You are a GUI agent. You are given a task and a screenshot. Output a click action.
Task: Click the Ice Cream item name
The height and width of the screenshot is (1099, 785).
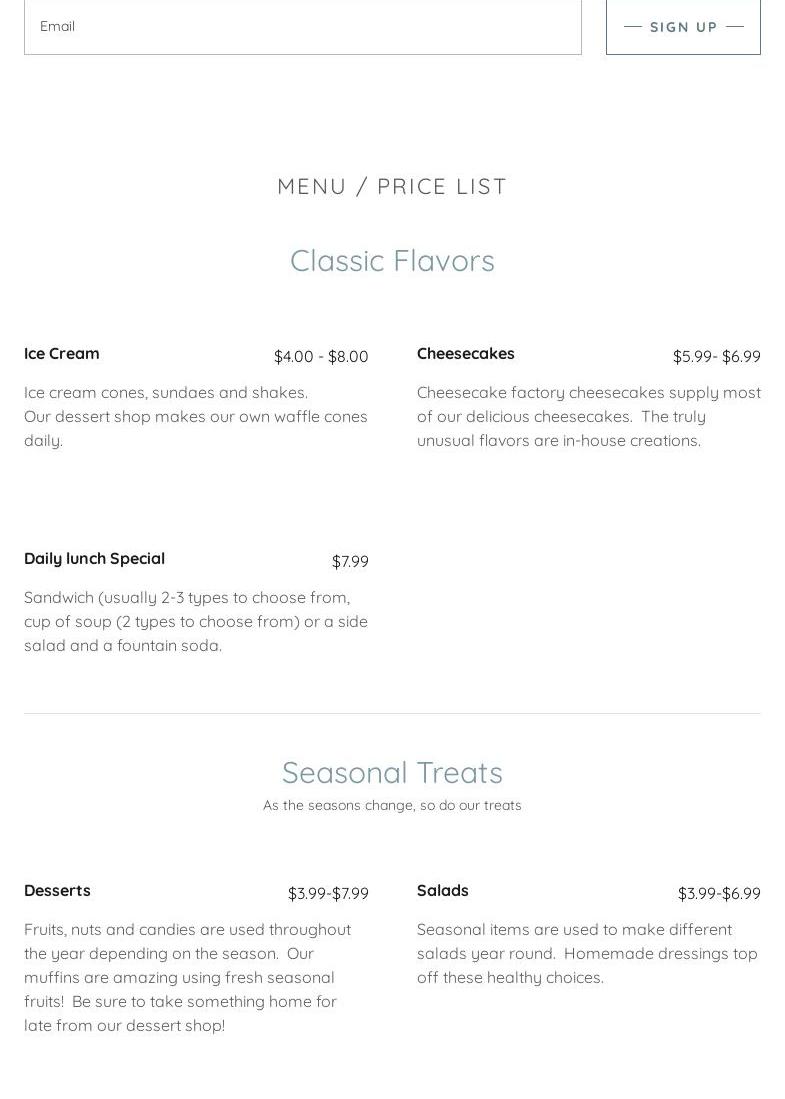click(x=62, y=354)
